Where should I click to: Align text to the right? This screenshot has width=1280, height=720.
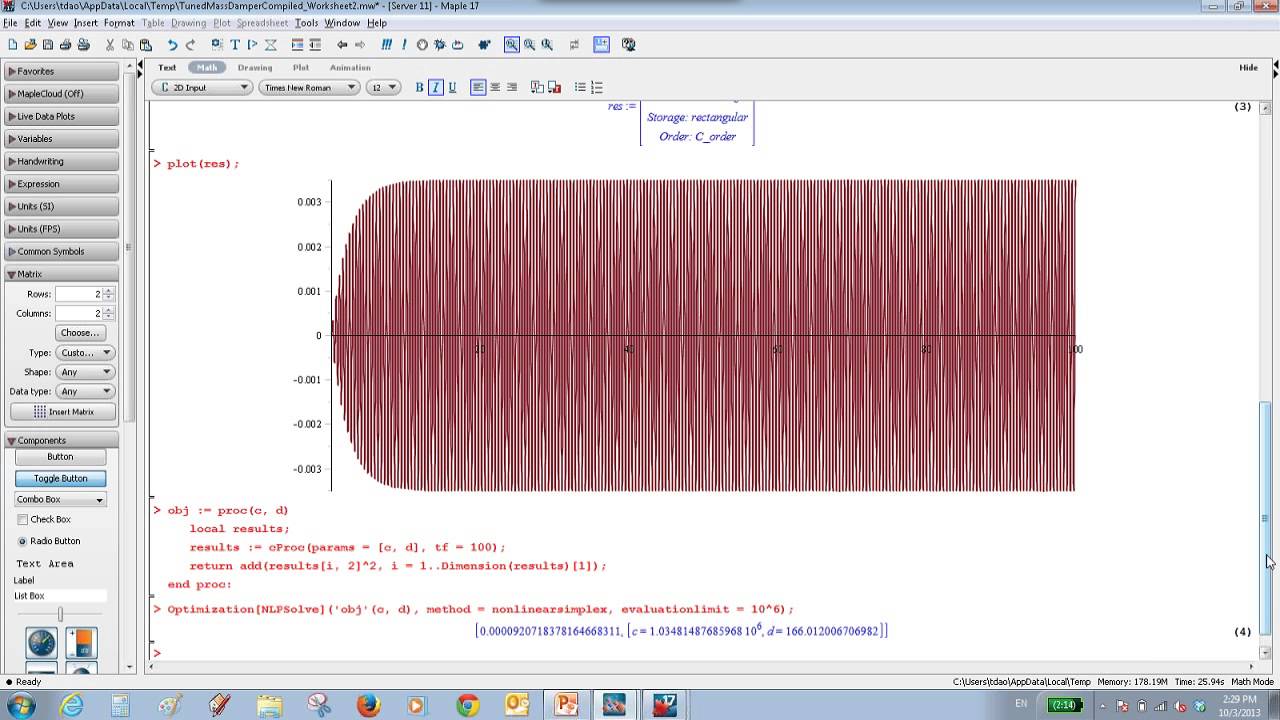coord(512,87)
